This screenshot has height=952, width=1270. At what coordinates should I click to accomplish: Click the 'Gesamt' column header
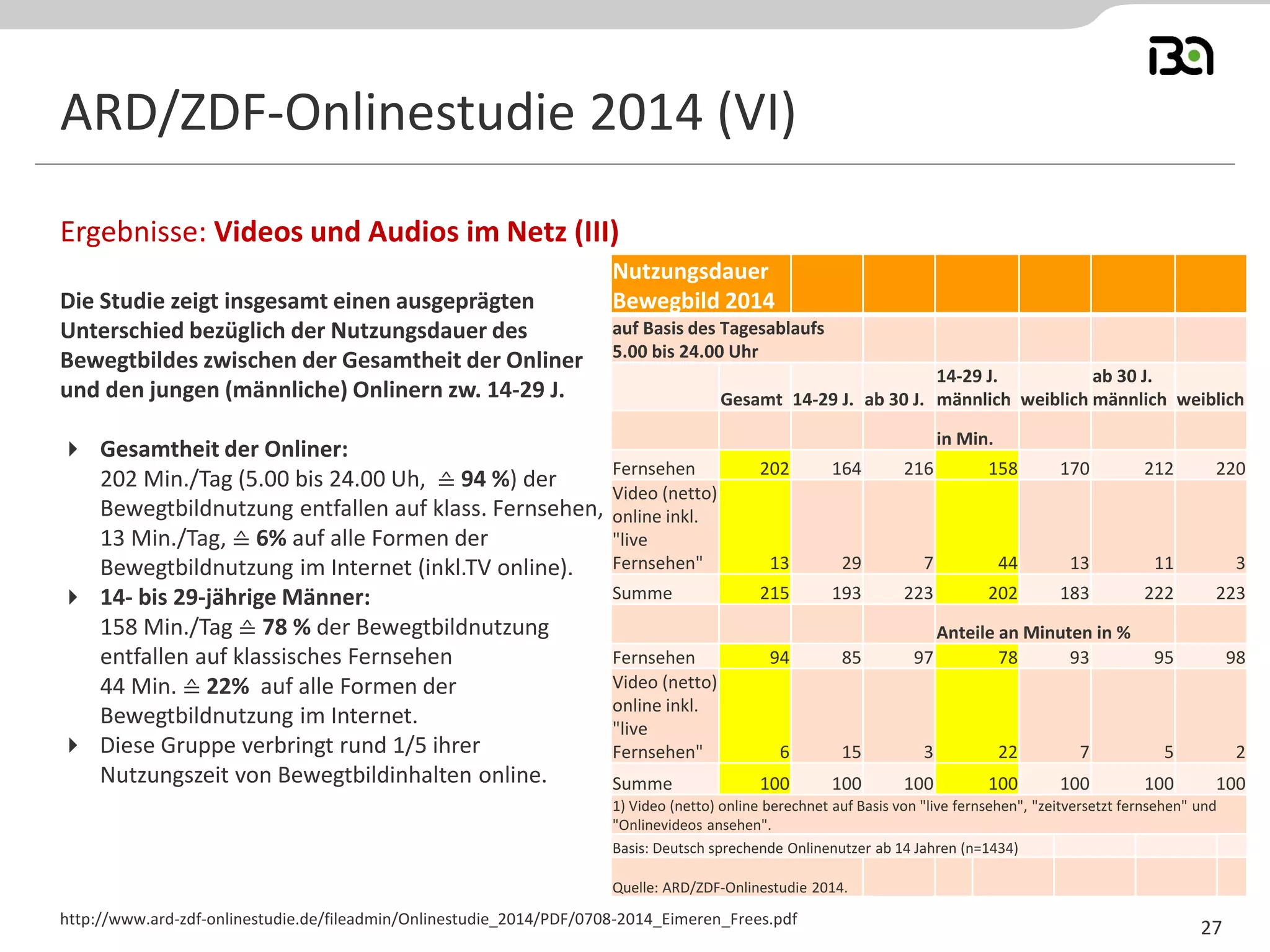(751, 399)
